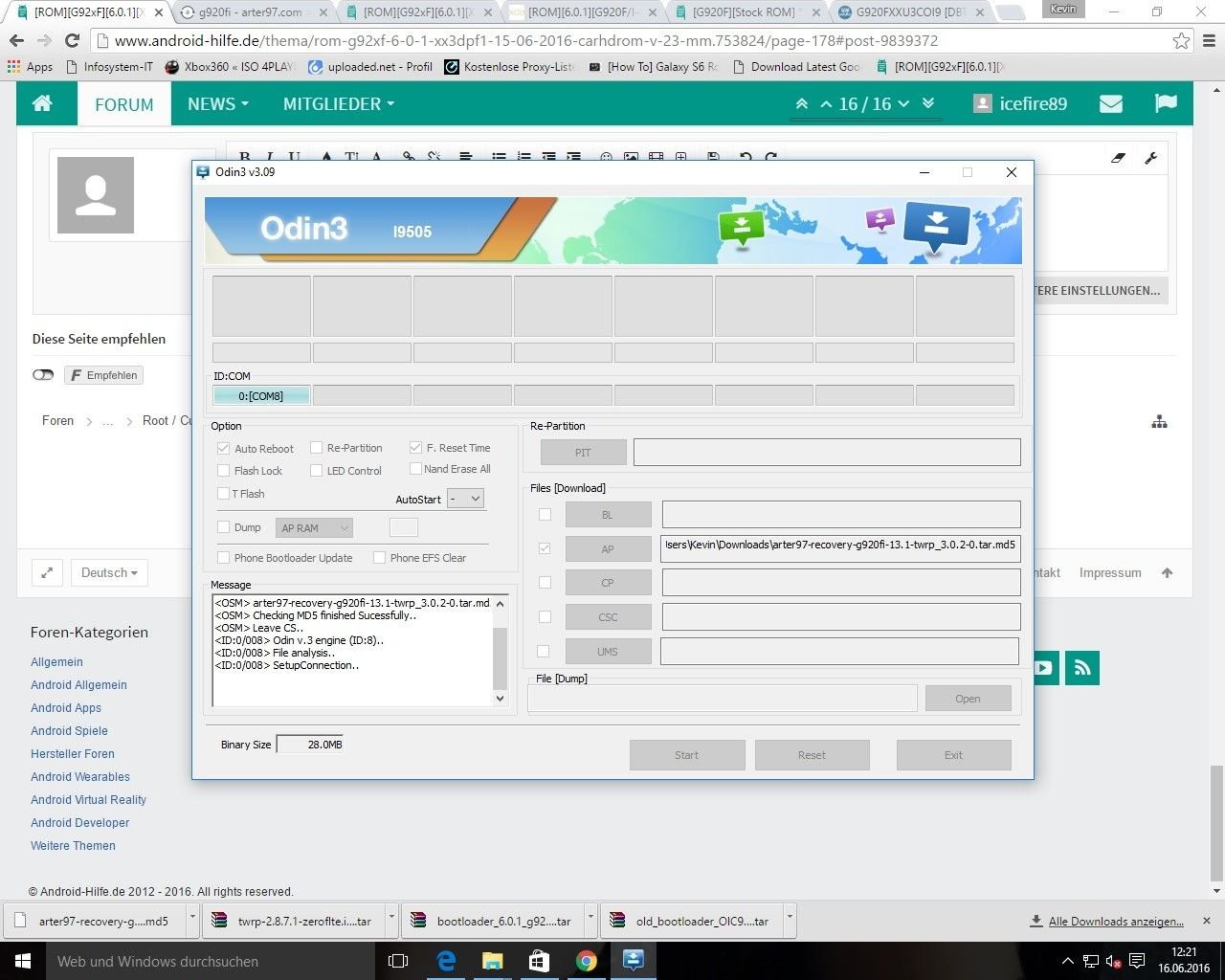Open the alerts flag icon

1166,103
